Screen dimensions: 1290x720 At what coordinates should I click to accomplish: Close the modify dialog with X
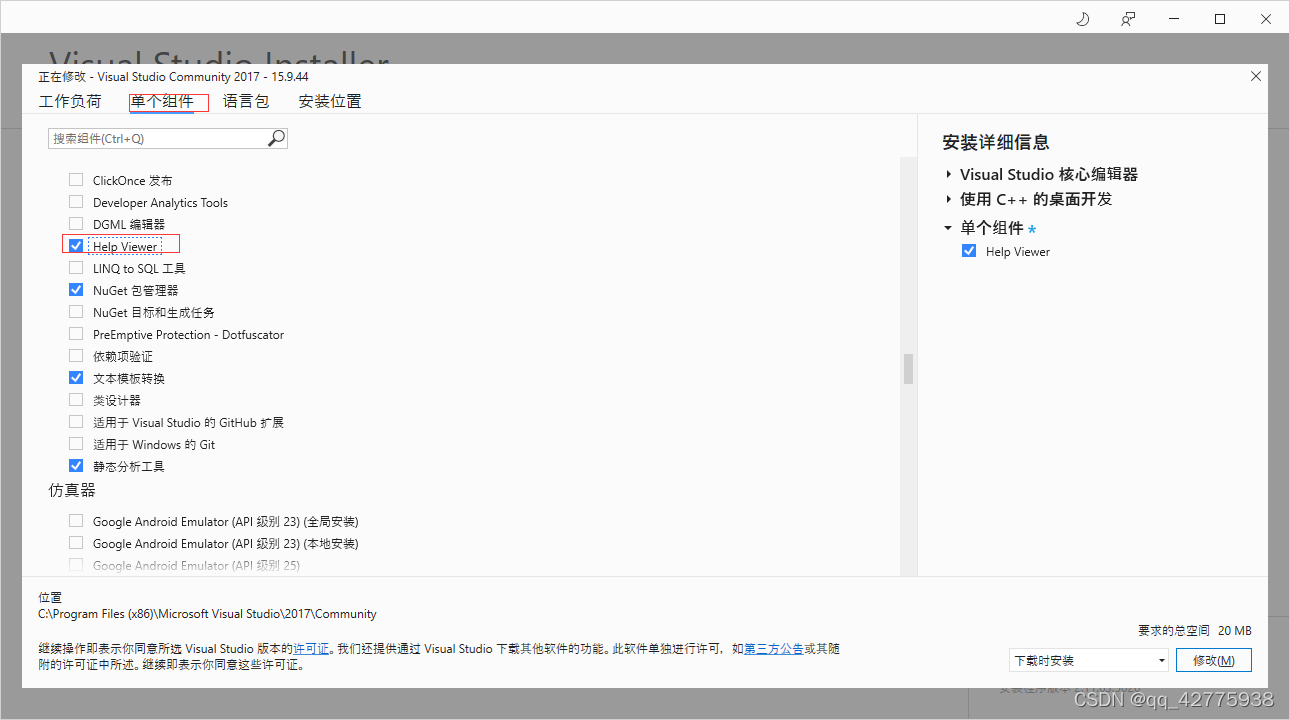[x=1256, y=76]
